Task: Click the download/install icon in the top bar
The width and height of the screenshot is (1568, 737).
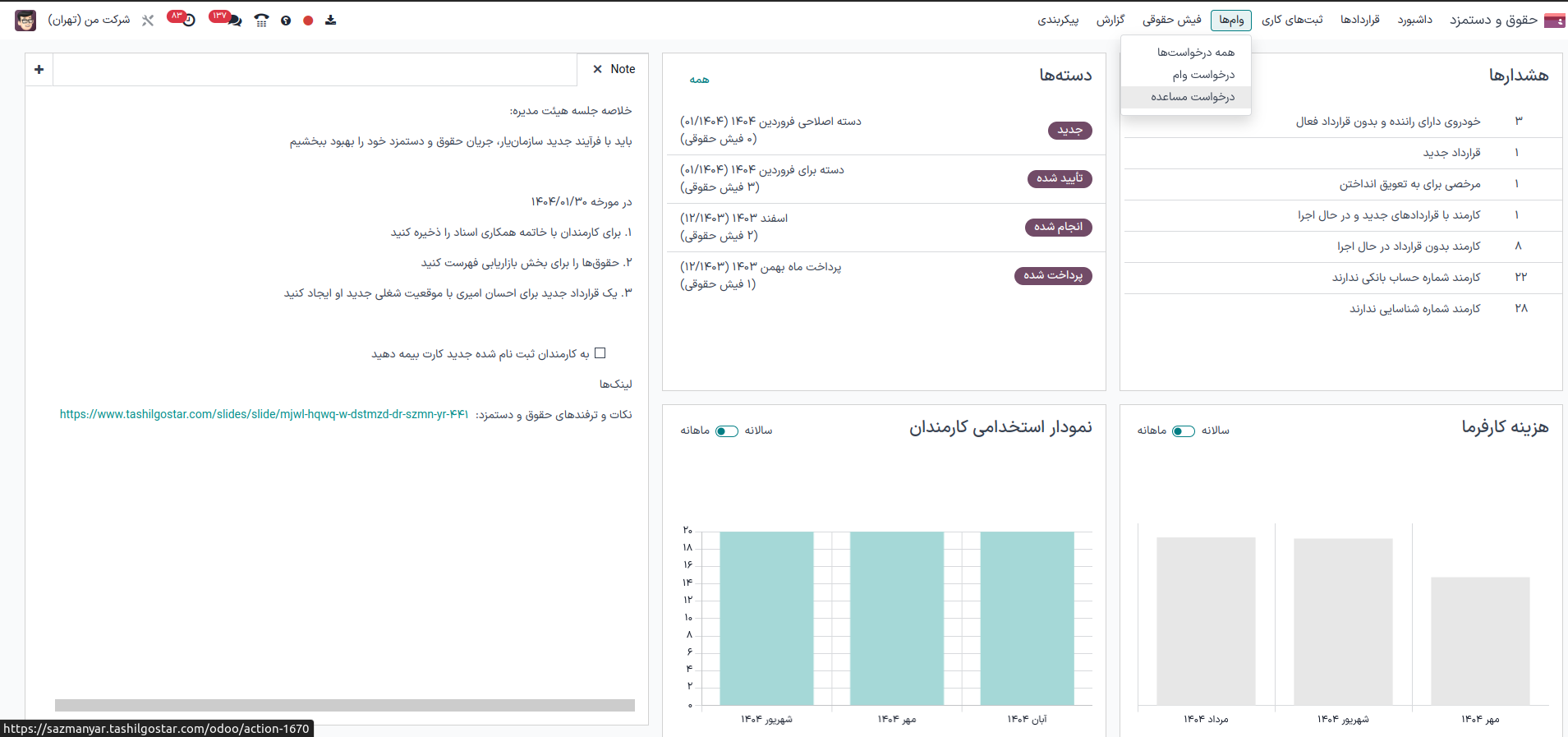Action: (330, 20)
